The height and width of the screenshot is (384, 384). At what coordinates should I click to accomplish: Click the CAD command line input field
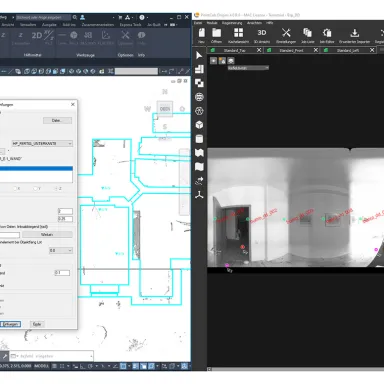[51, 356]
